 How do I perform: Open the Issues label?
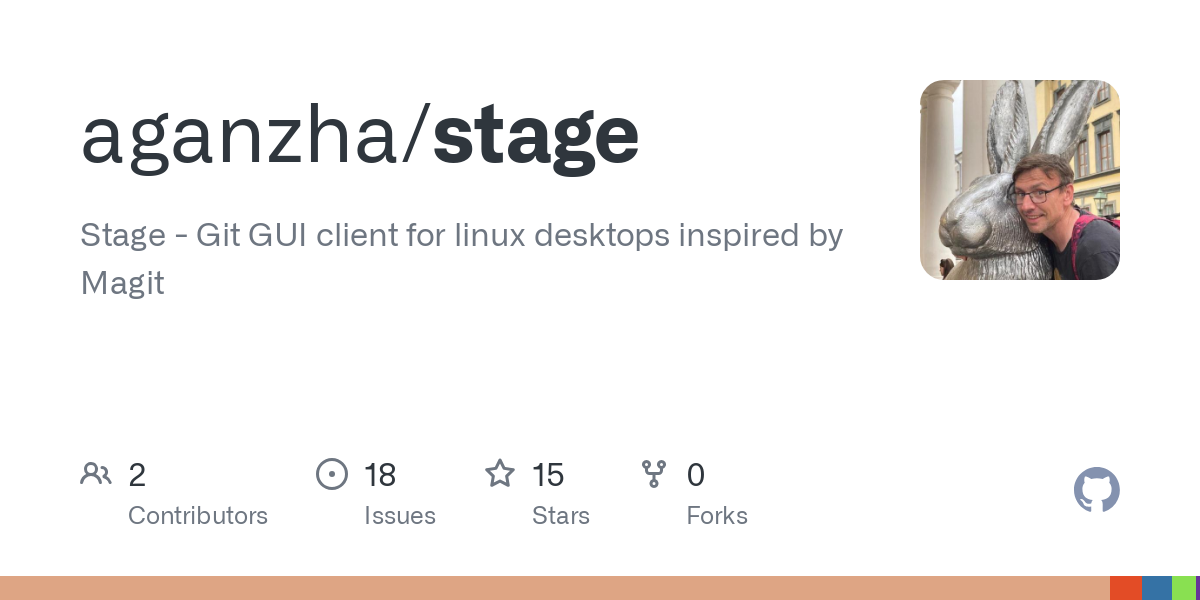click(x=400, y=516)
